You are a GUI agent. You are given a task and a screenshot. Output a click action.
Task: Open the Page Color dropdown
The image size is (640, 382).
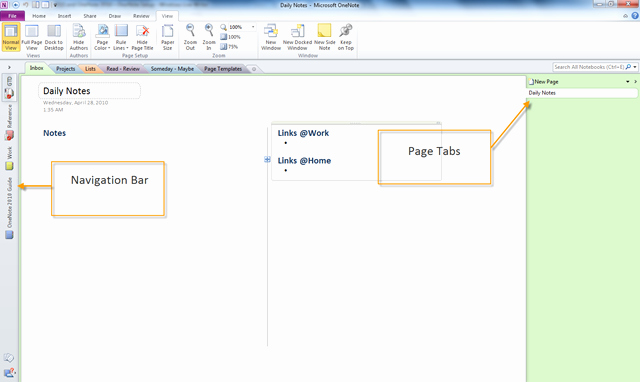102,37
